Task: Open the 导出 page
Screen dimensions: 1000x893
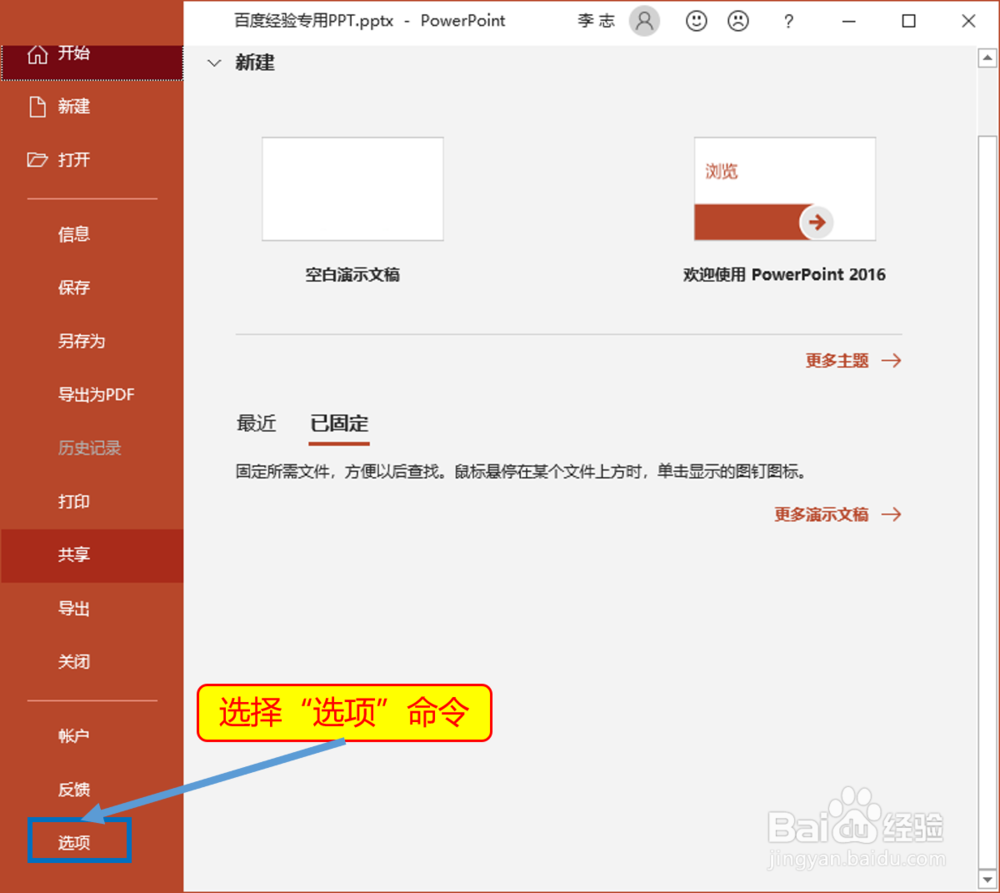Action: 92,609
